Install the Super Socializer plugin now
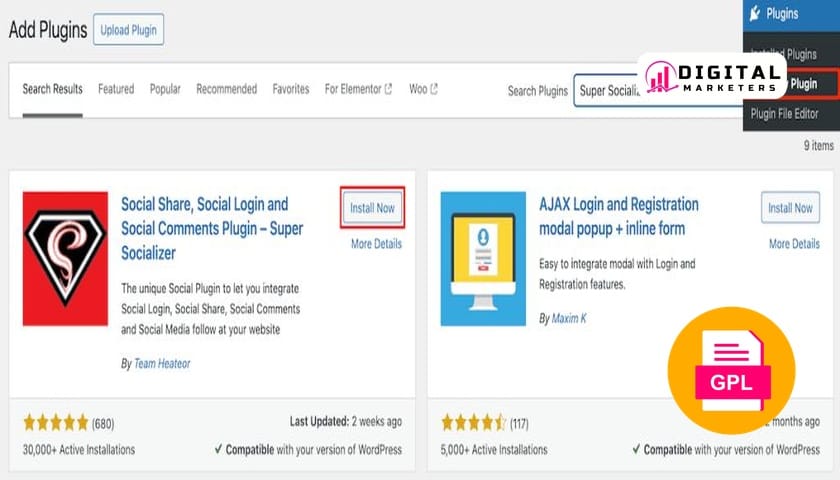 tap(372, 208)
